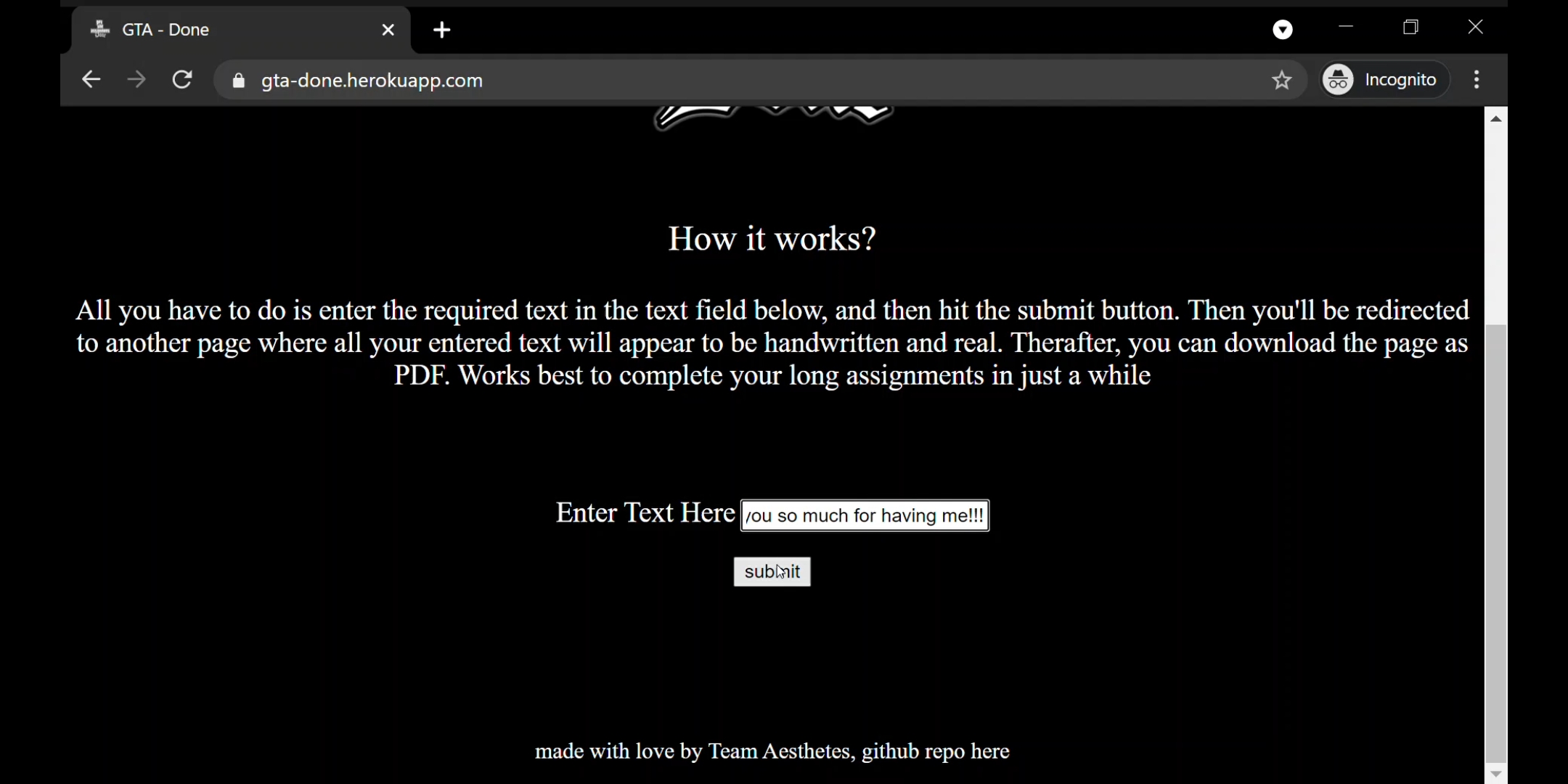The width and height of the screenshot is (1568, 784).
Task: Click the vertical scrollbar thumb
Action: click(1496, 544)
